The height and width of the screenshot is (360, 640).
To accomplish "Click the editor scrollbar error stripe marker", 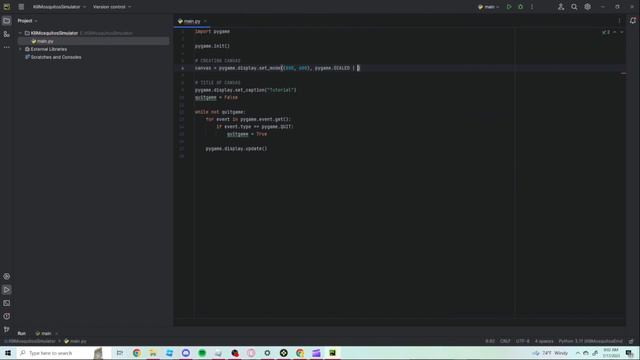I will pyautogui.click(x=623, y=73).
